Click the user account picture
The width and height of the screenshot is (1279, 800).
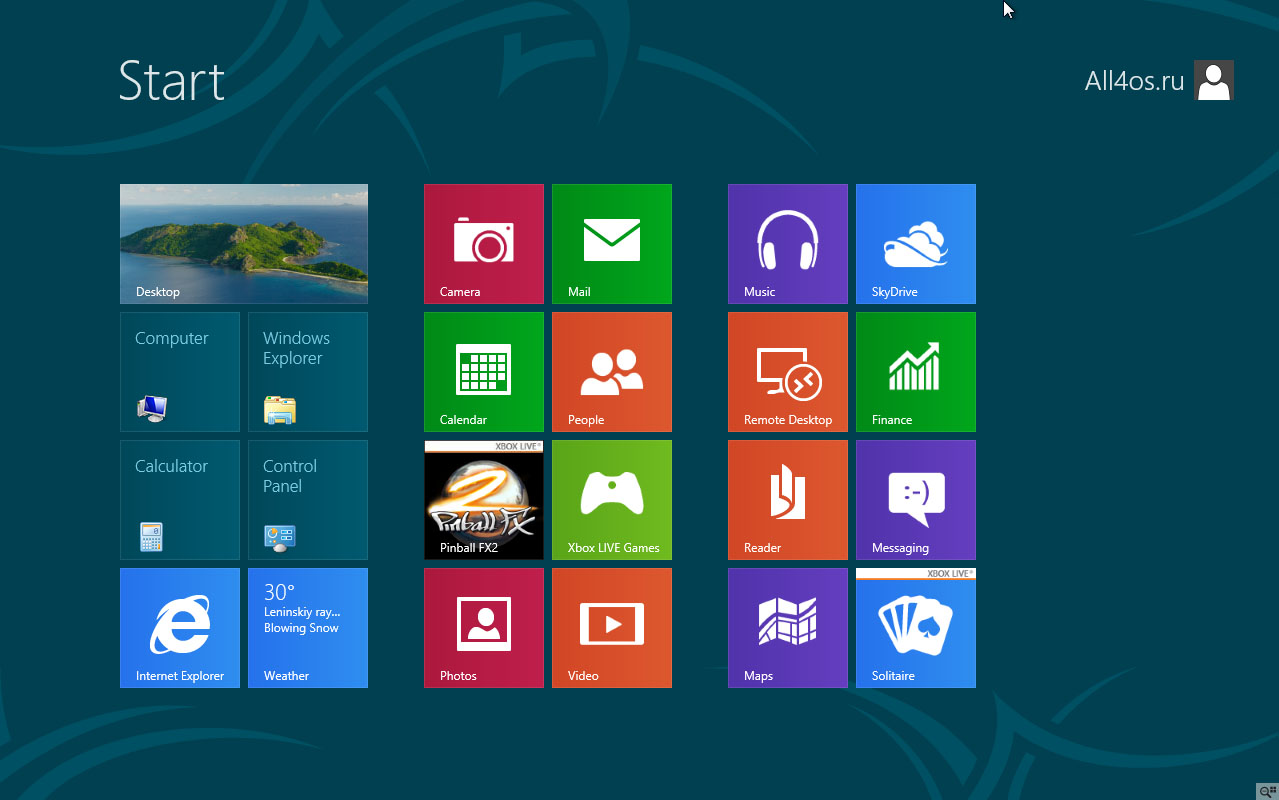point(1214,80)
